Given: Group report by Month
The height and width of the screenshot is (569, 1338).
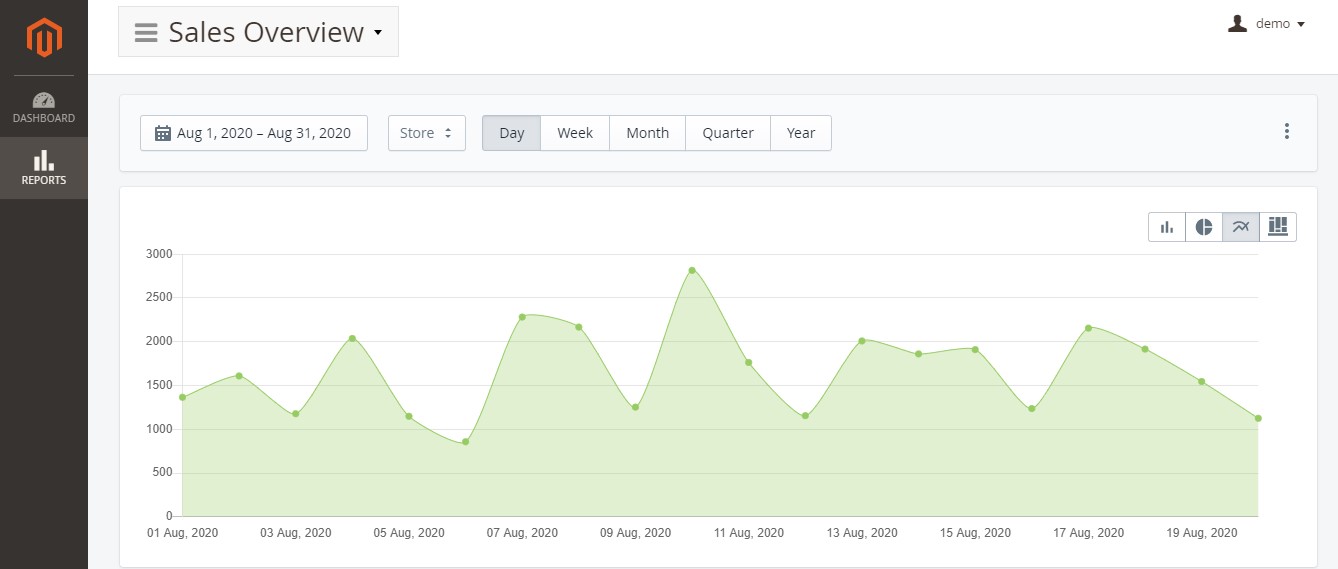Looking at the screenshot, I should (647, 133).
